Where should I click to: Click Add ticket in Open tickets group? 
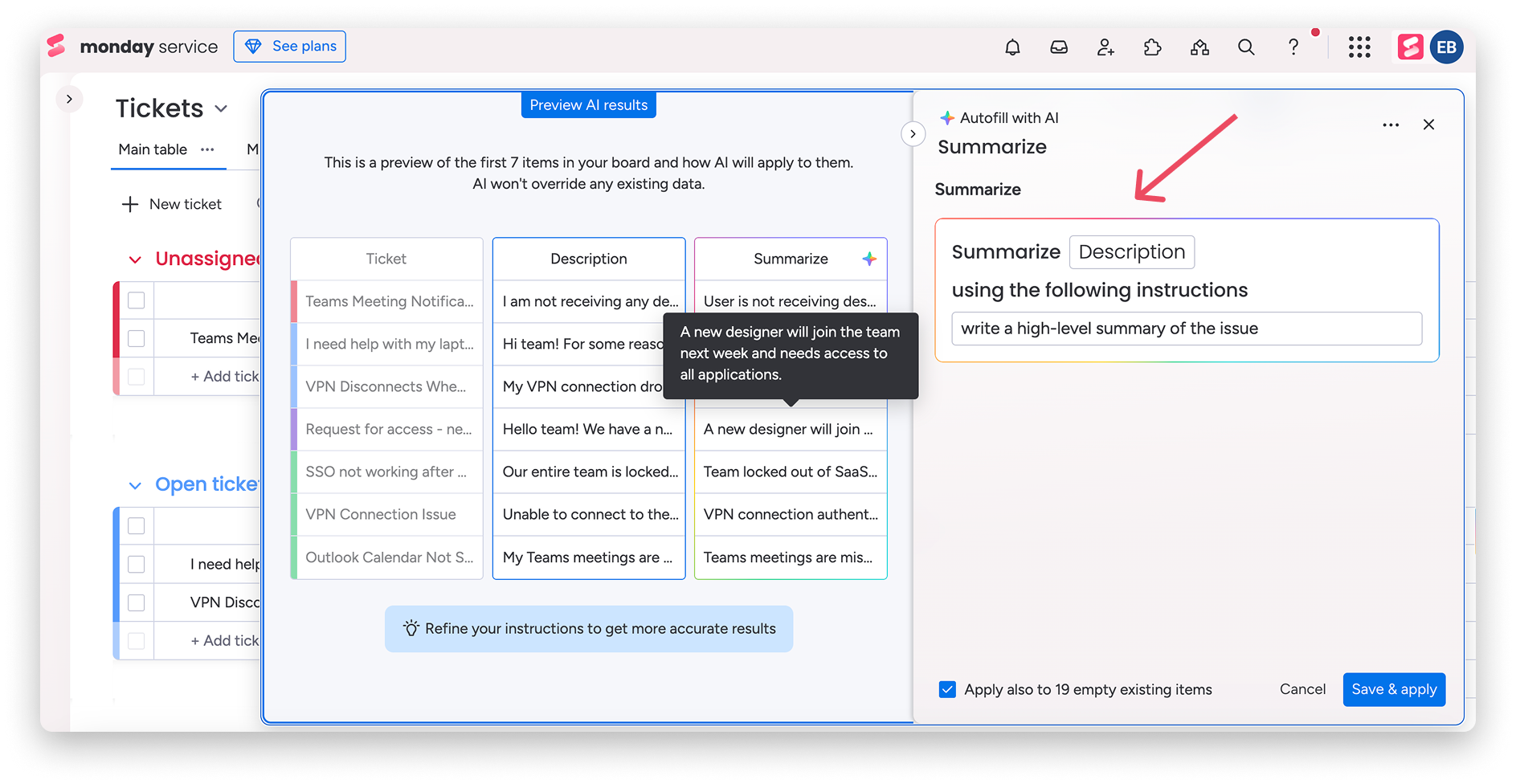225,640
